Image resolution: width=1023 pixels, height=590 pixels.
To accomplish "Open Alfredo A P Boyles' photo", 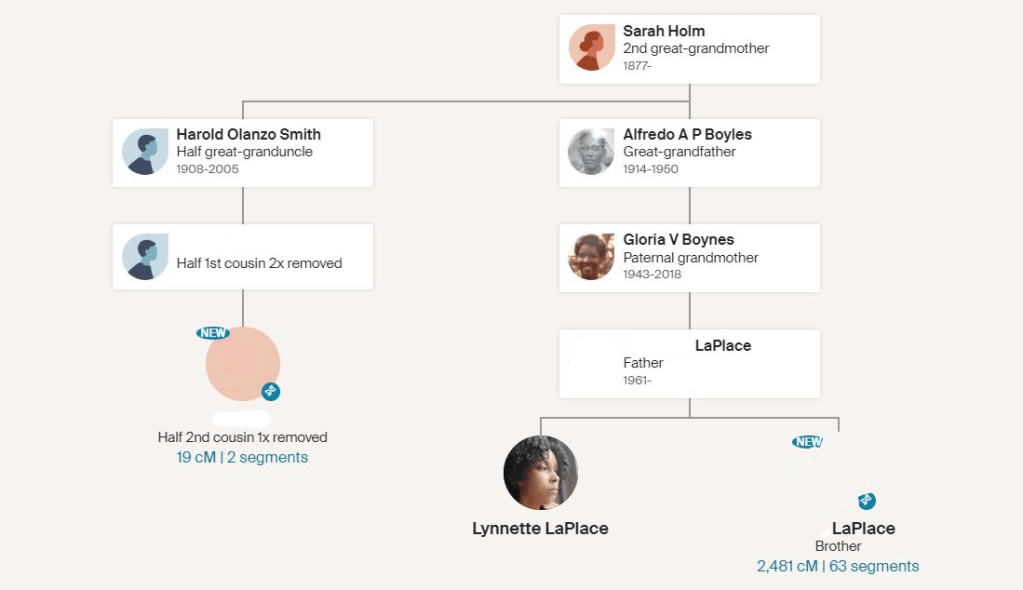I will click(x=591, y=152).
